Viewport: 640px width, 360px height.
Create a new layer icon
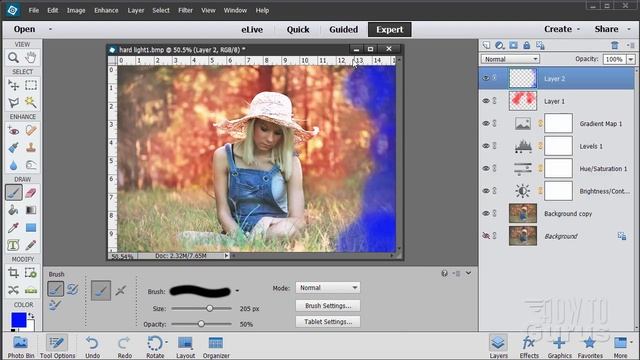tap(487, 45)
